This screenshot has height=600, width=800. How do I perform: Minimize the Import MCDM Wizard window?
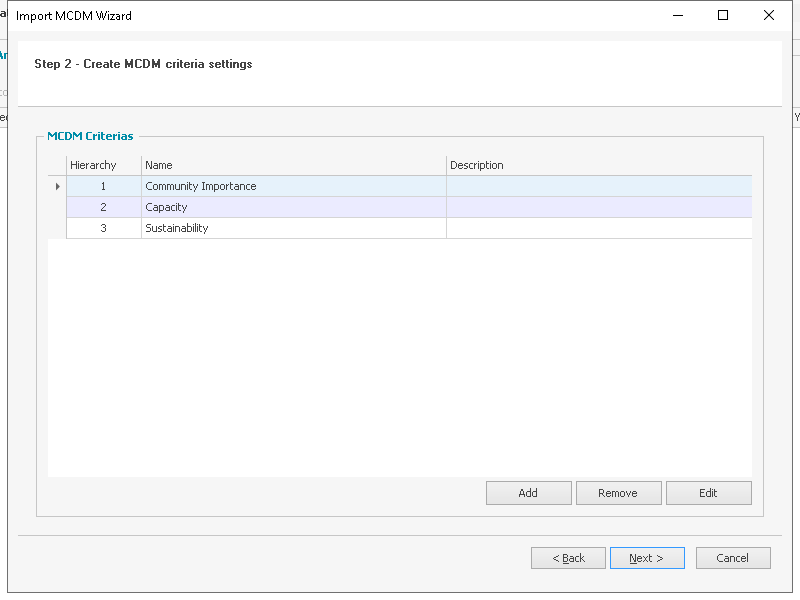pyautogui.click(x=678, y=15)
